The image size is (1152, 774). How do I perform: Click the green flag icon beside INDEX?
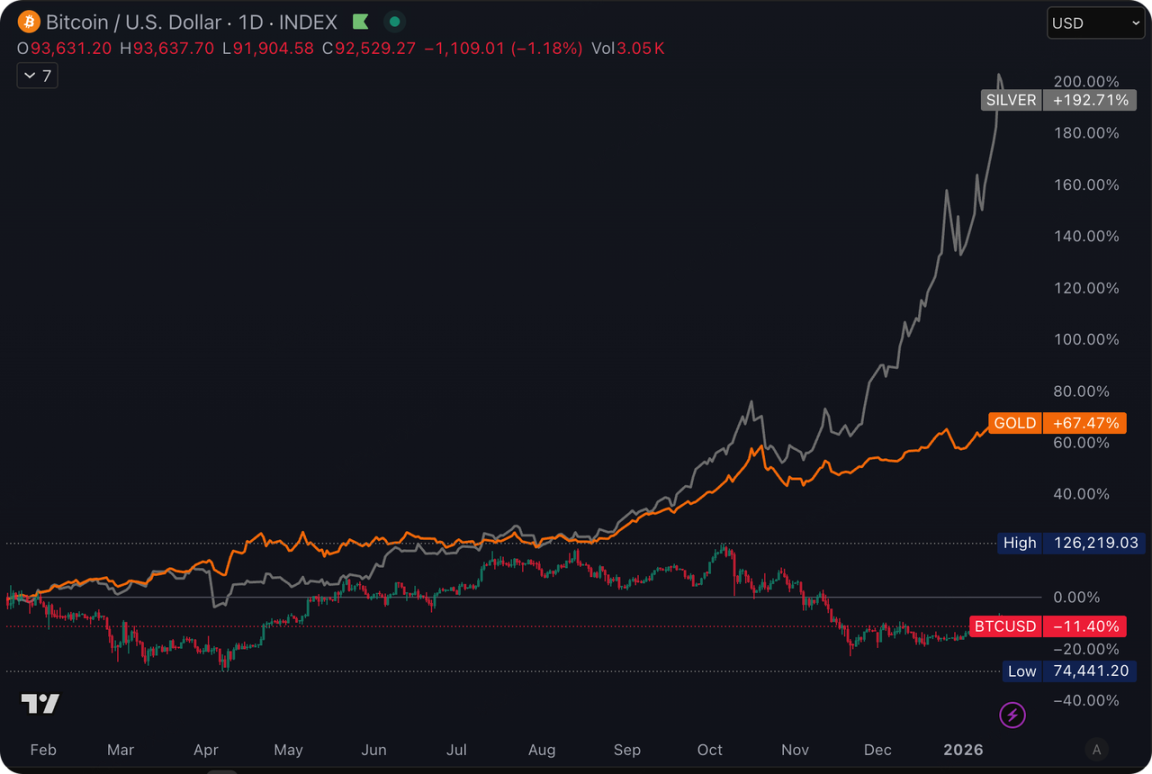point(361,21)
